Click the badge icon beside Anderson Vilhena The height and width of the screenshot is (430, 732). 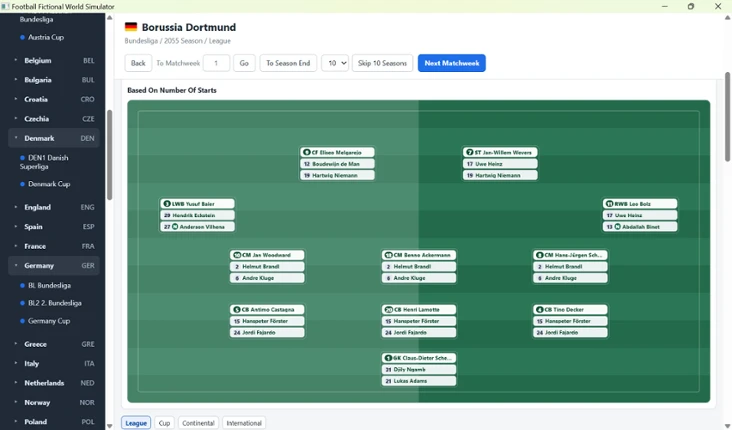coord(175,226)
